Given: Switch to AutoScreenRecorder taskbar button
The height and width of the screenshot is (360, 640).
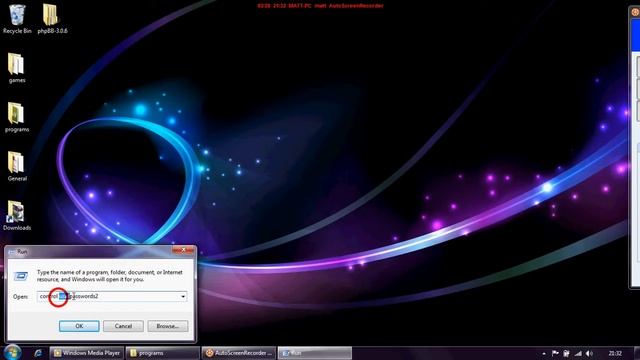Looking at the screenshot, I should (x=238, y=353).
